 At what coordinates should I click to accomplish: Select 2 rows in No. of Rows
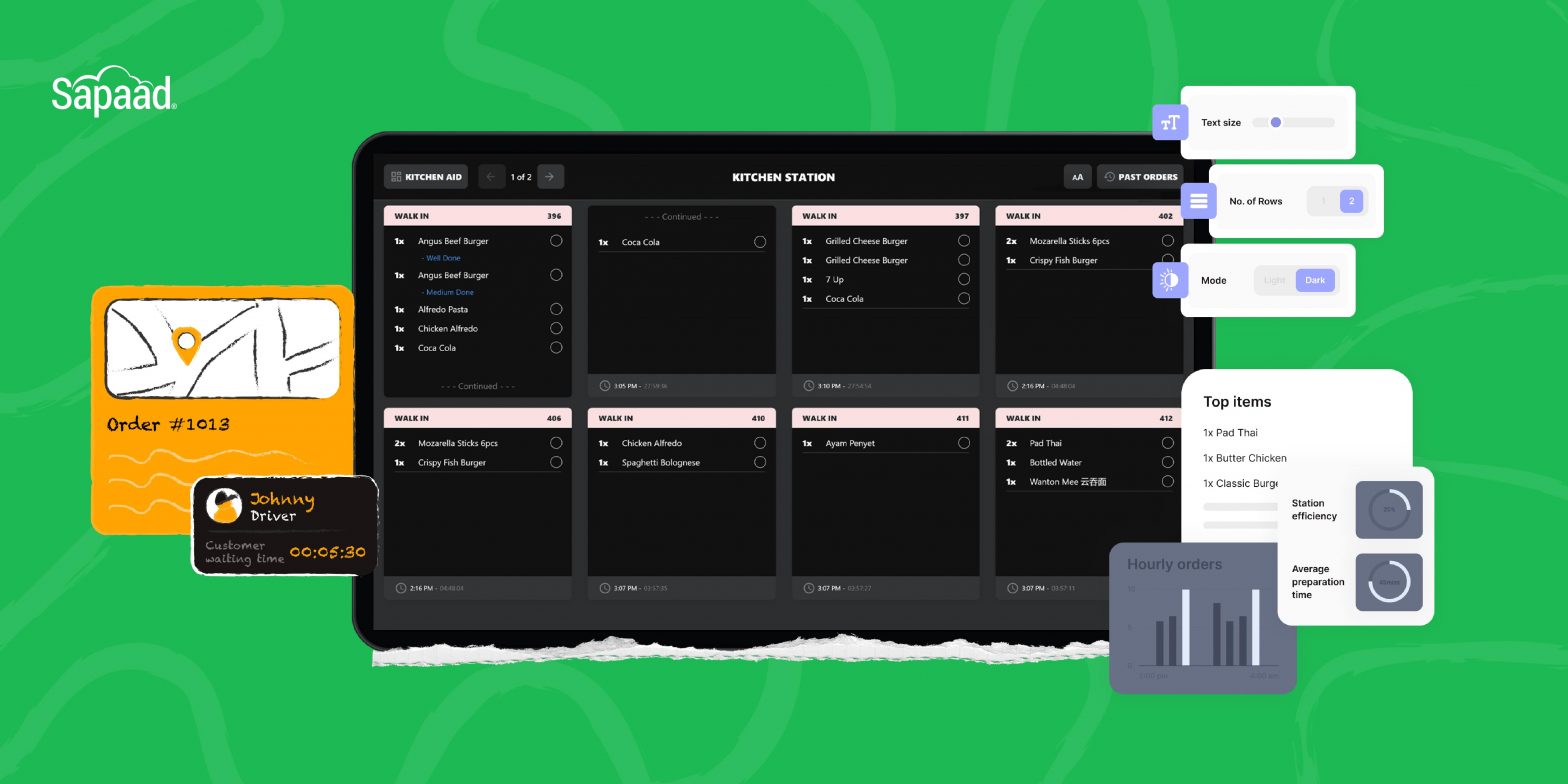[1351, 201]
